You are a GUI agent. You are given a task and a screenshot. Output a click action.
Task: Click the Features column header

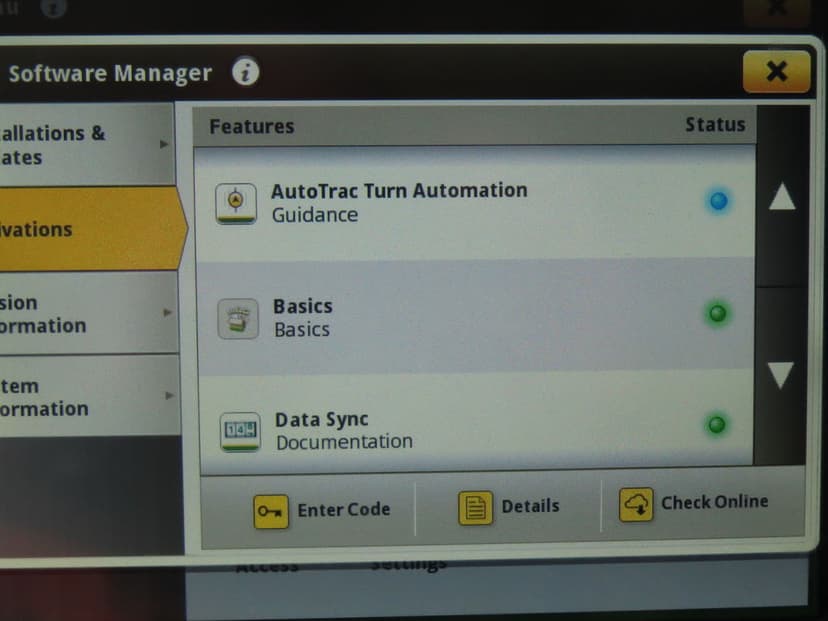252,127
